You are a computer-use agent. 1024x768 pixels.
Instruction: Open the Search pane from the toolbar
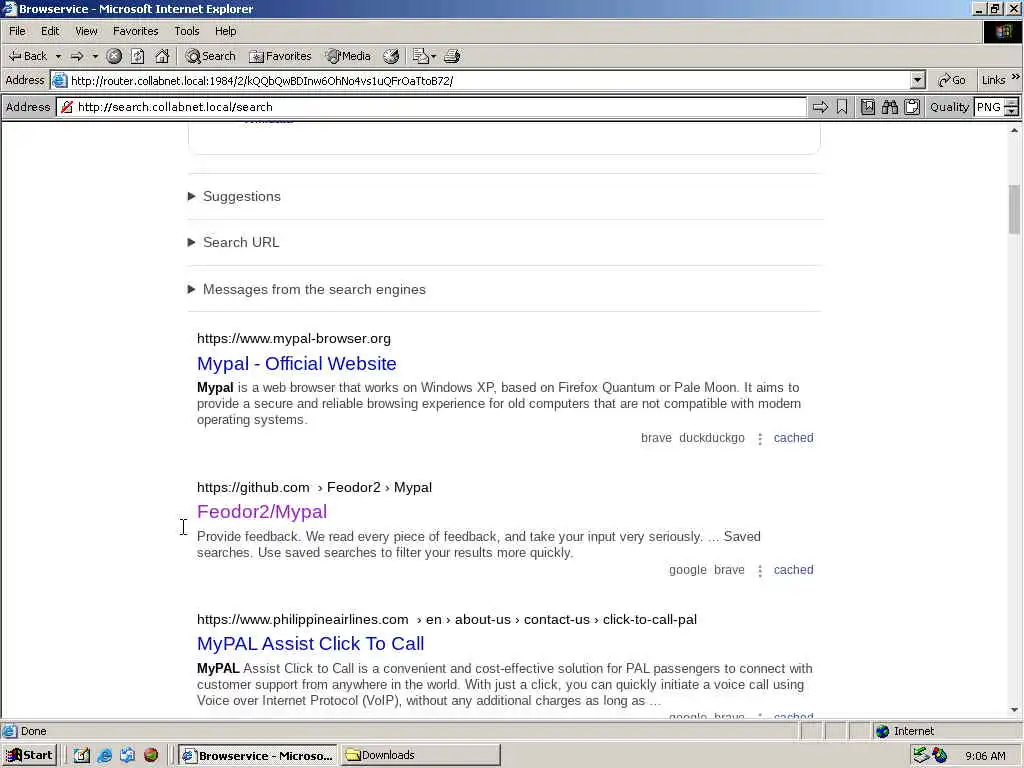[210, 56]
